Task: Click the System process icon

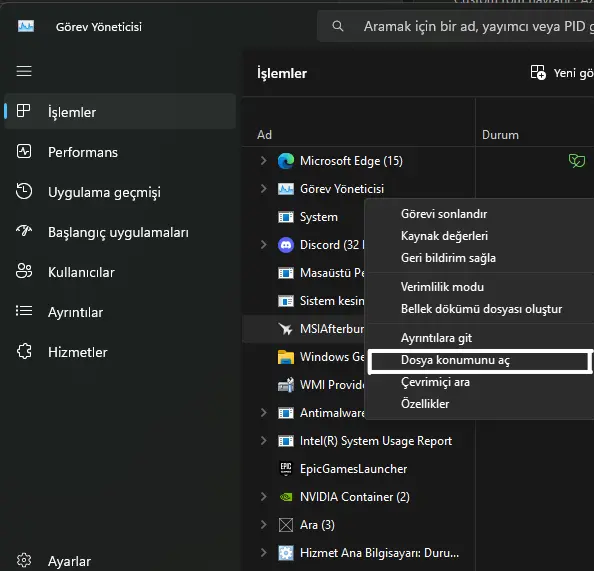Action: 286,217
